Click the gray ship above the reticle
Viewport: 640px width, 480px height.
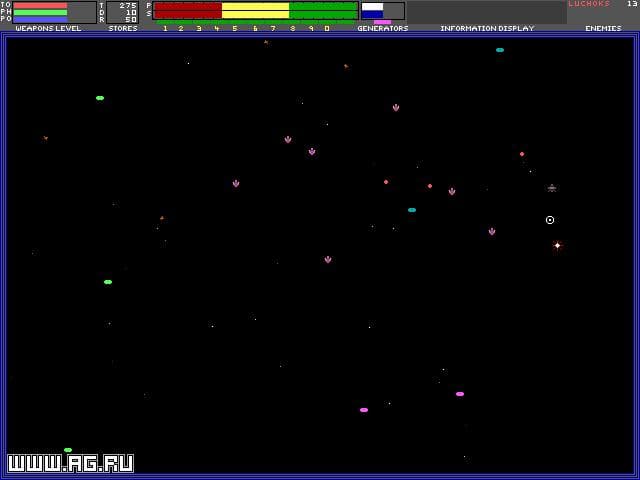(x=552, y=188)
